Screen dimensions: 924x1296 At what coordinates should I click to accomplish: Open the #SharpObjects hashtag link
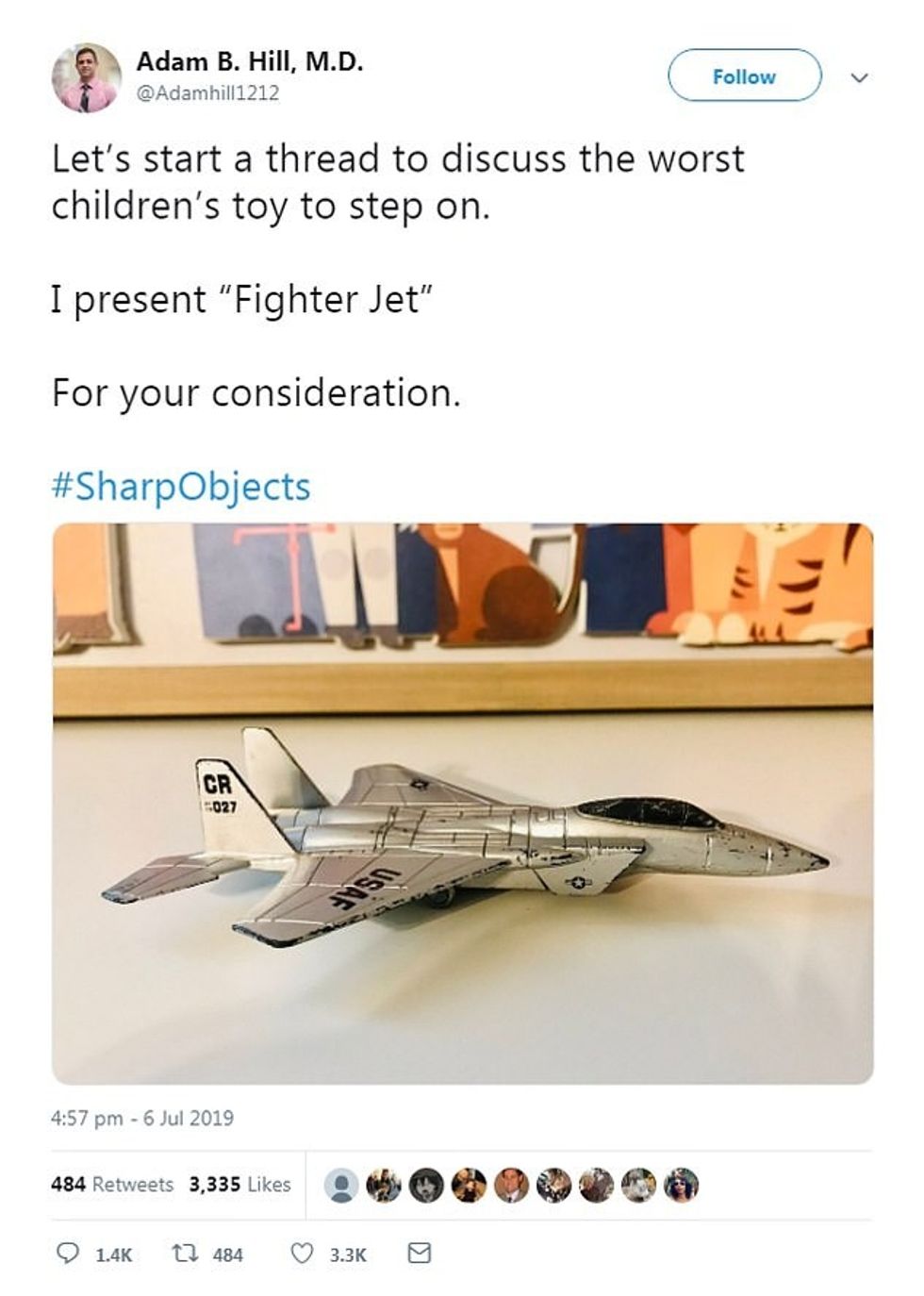pos(180,487)
